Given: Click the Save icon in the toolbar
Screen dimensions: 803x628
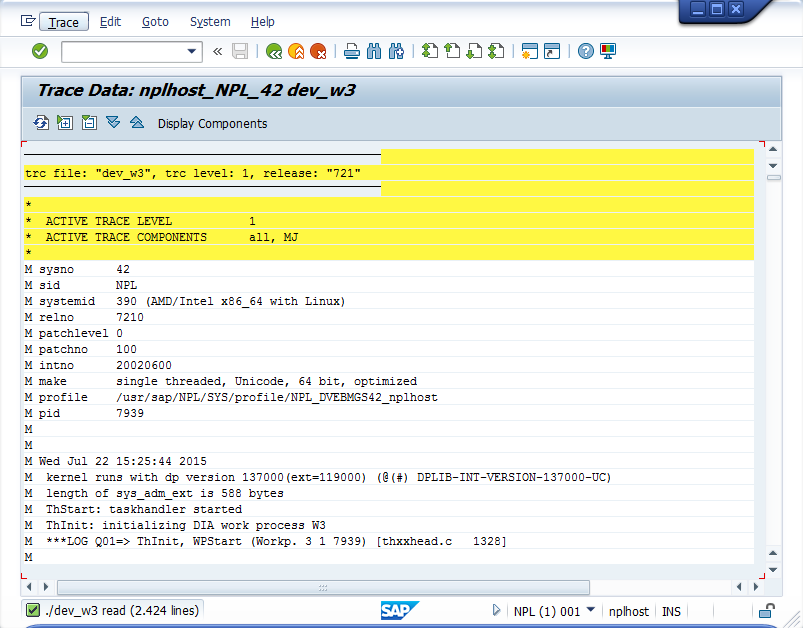Looking at the screenshot, I should tap(240, 51).
